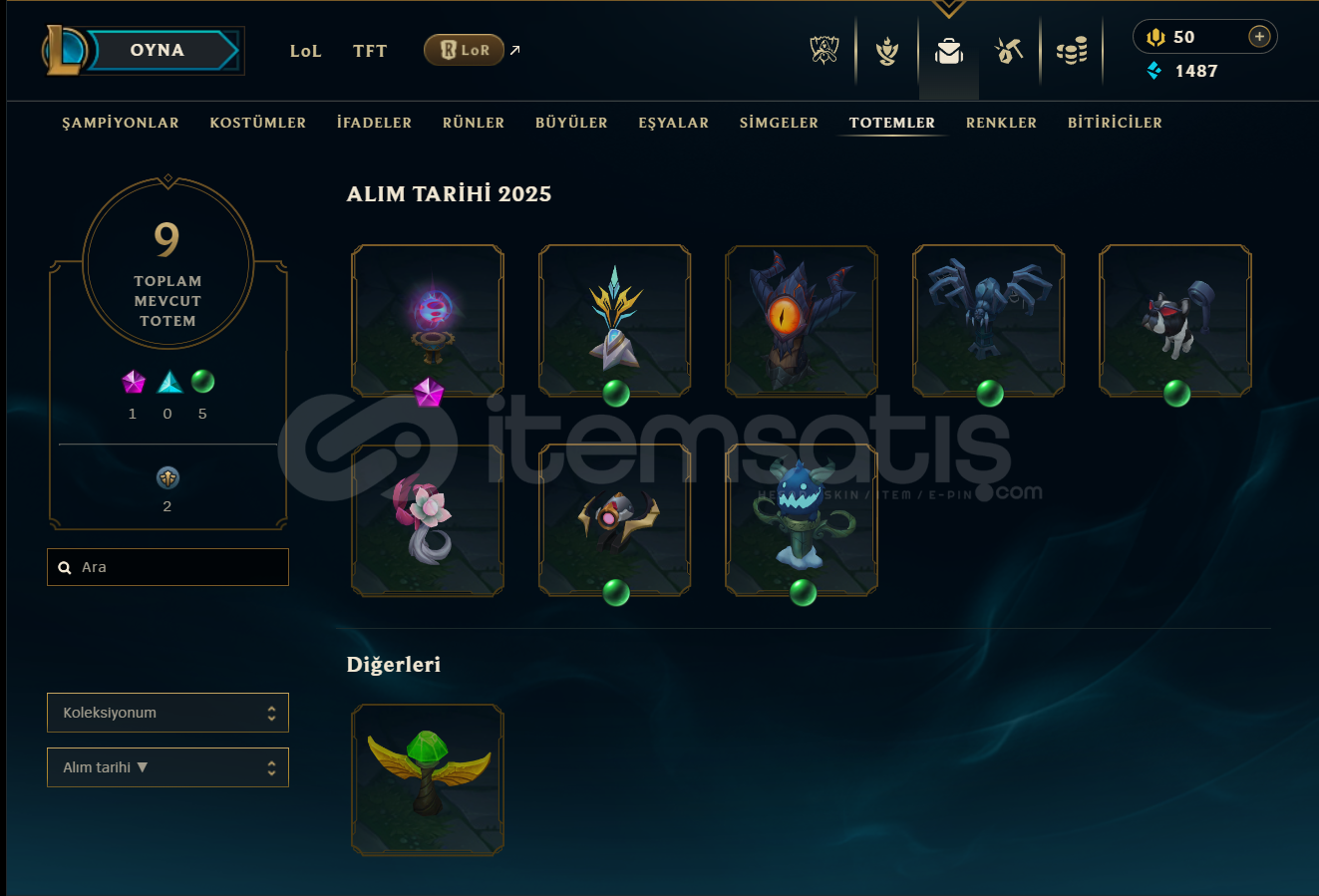Filter by the pink mythic gem icon
This screenshot has width=1319, height=896.
133,382
